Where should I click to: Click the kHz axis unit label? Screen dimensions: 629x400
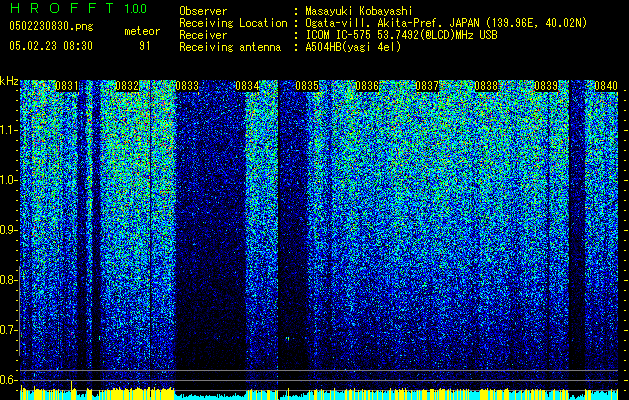click(x=9, y=81)
